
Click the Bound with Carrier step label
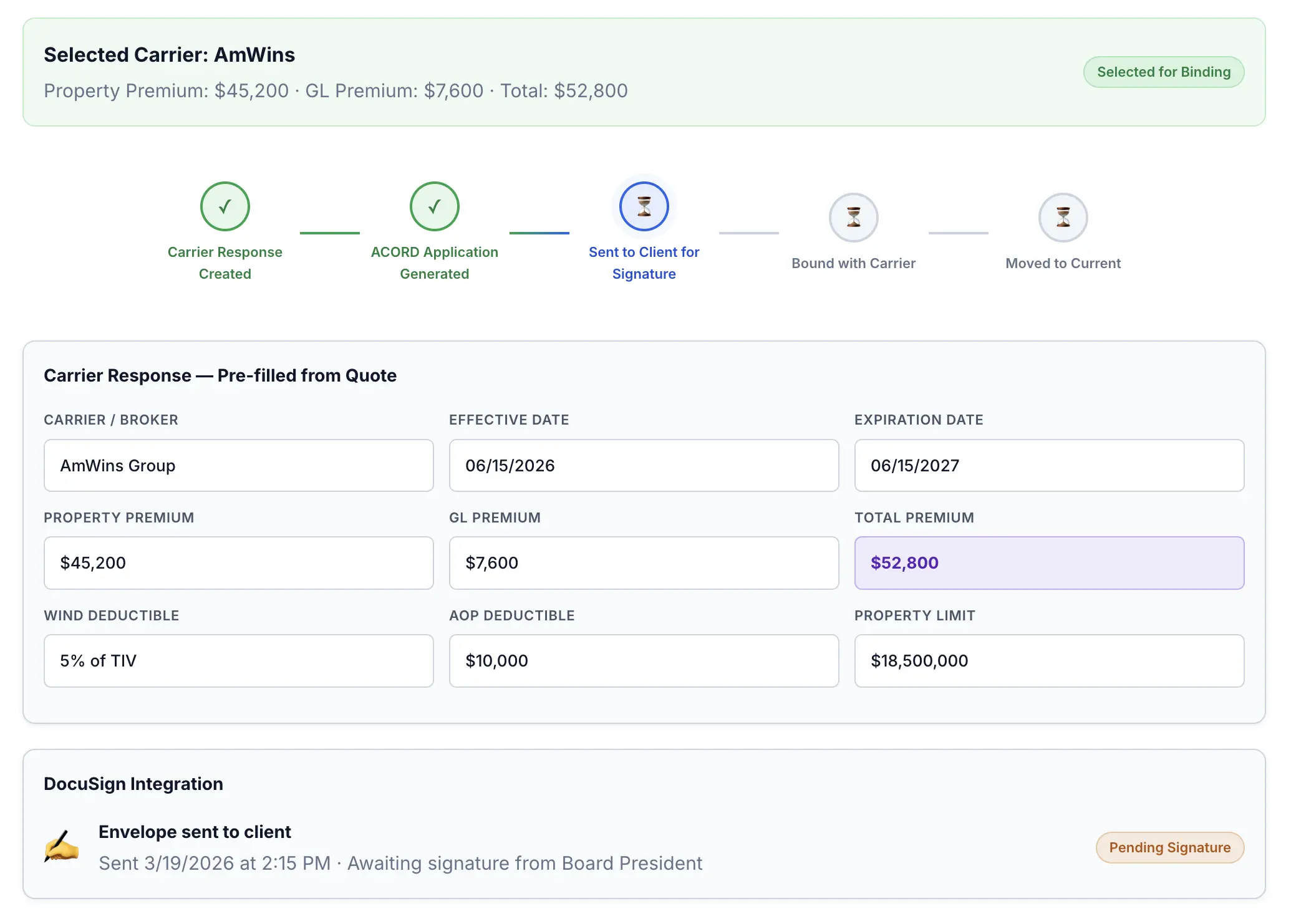pos(853,263)
